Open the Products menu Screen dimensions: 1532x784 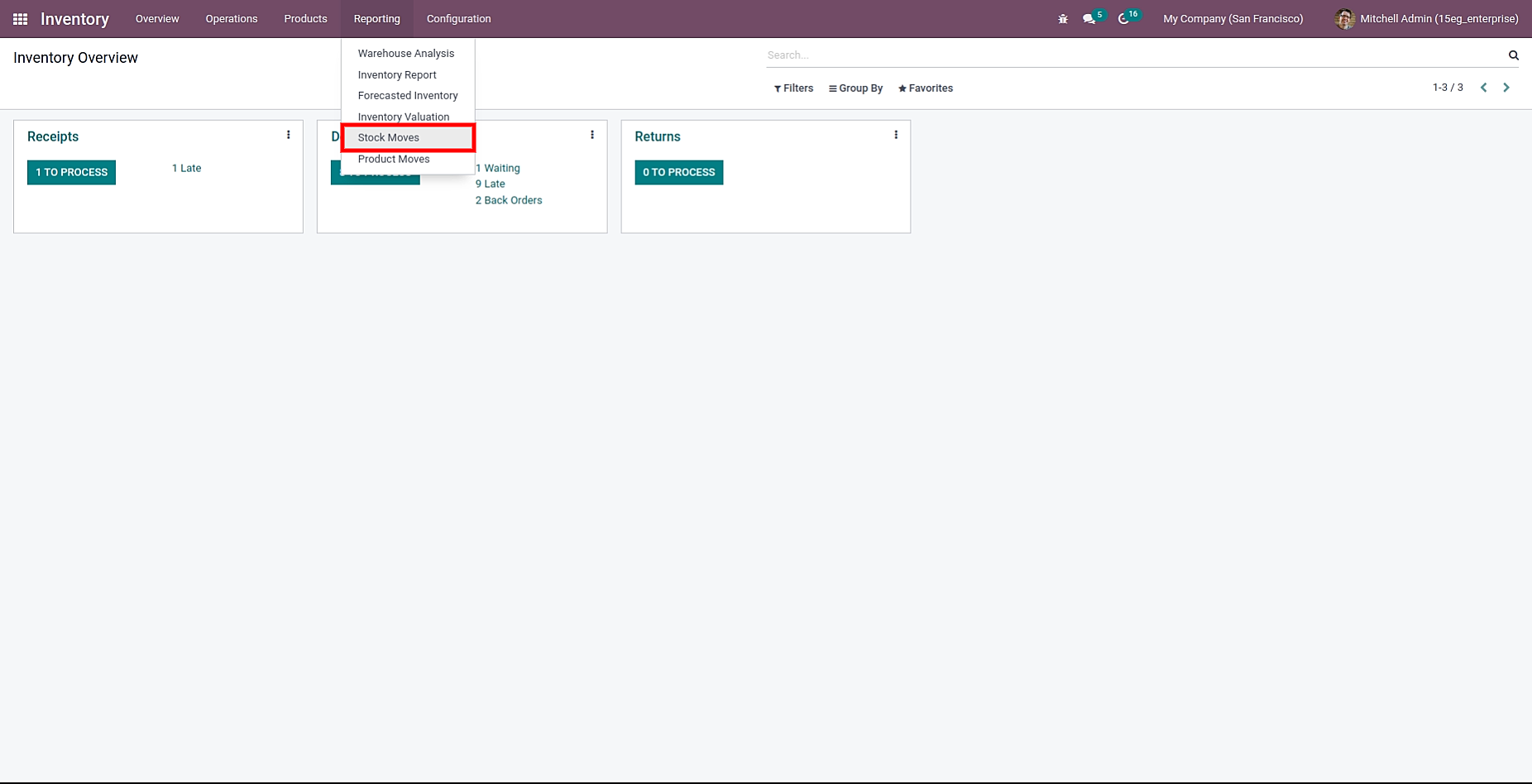click(x=306, y=18)
